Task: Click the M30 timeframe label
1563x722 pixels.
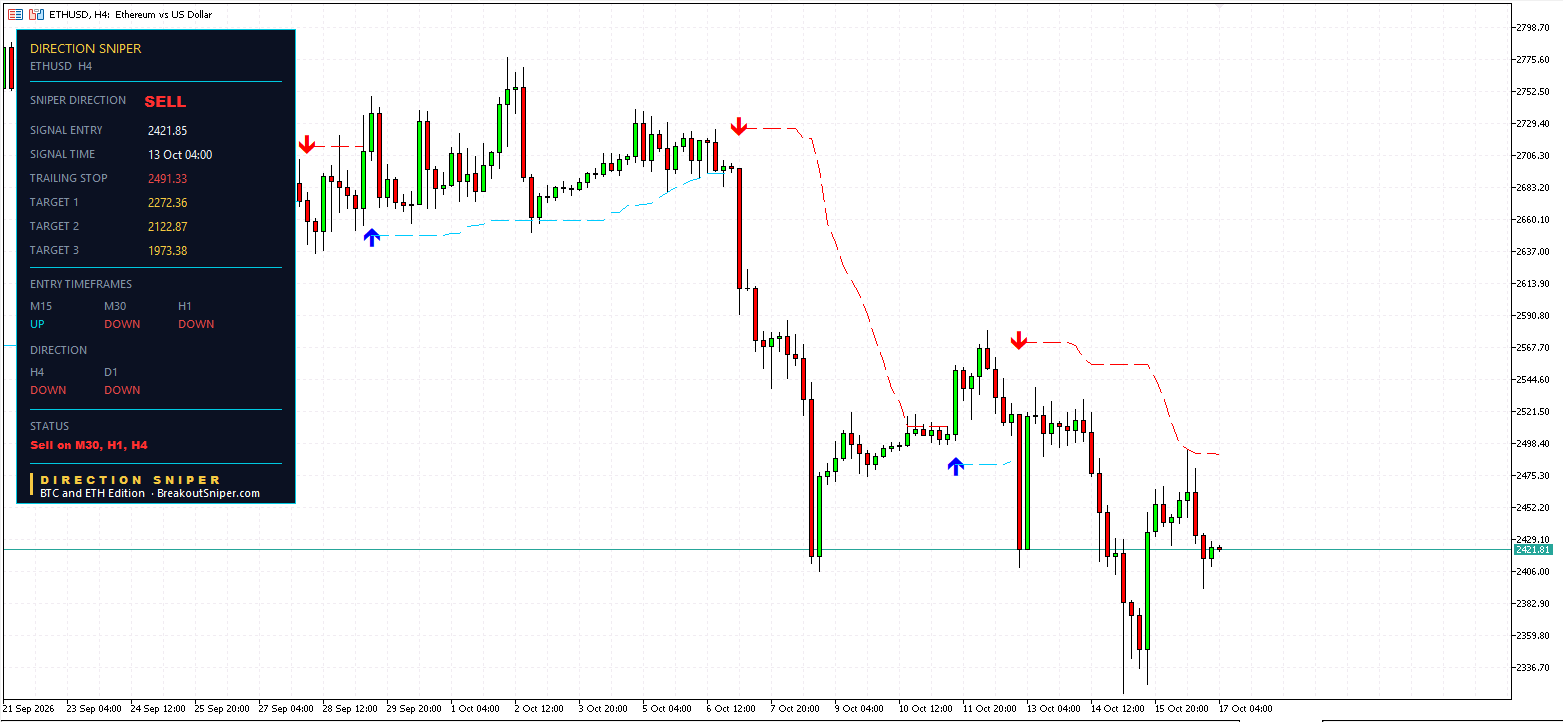Action: [116, 306]
